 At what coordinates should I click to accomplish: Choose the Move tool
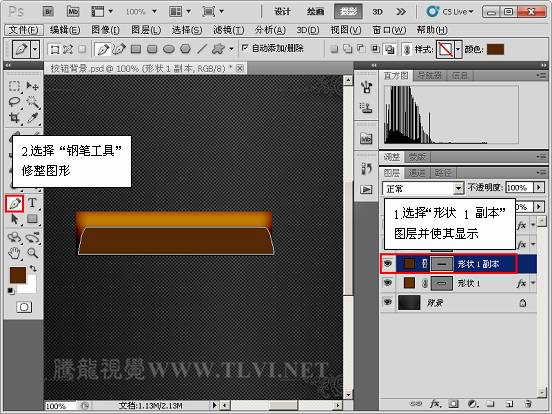pyautogui.click(x=32, y=86)
